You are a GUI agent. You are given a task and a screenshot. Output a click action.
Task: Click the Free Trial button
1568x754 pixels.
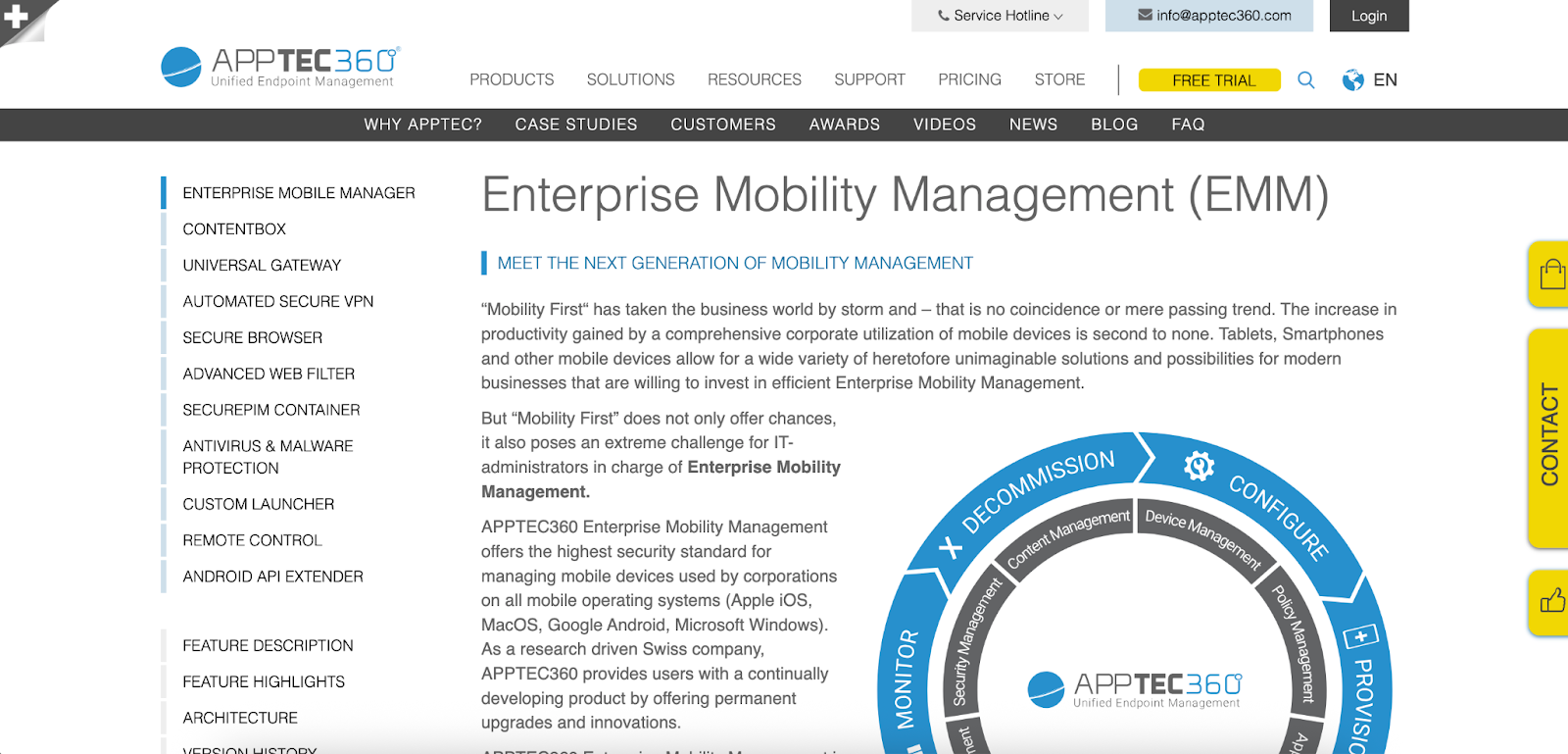(x=1209, y=80)
